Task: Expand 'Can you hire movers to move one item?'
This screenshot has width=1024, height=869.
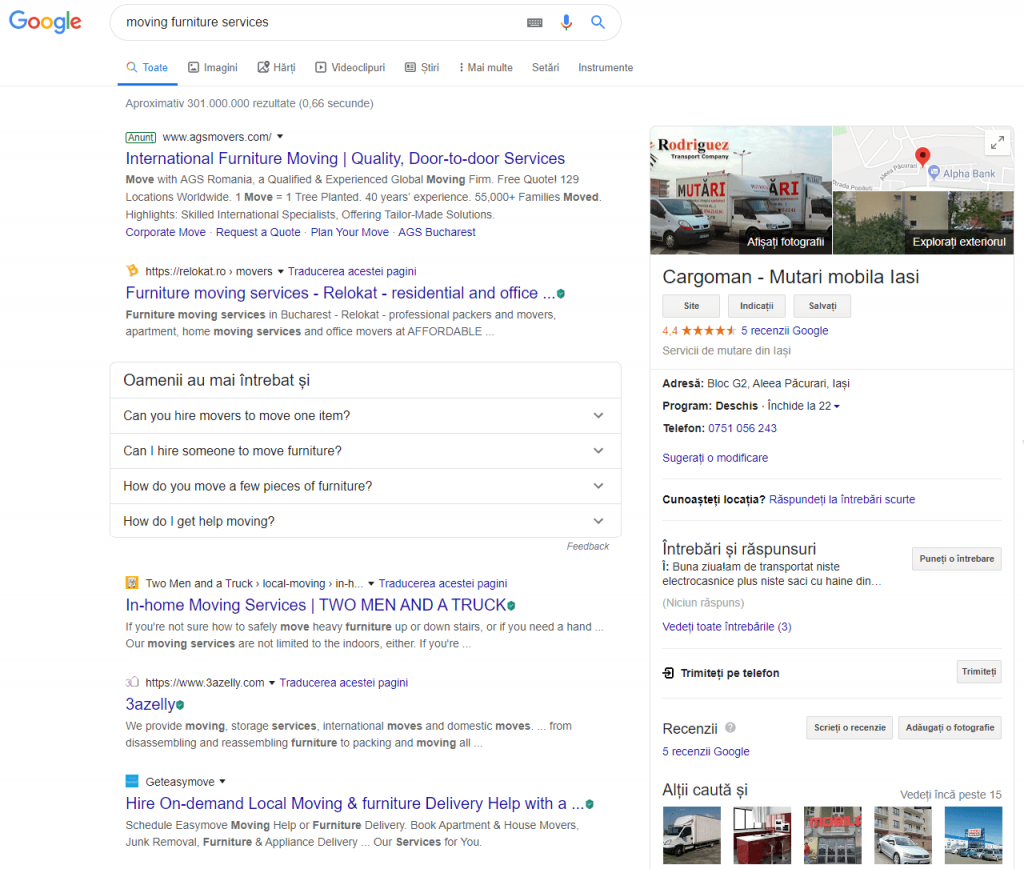Action: click(366, 416)
